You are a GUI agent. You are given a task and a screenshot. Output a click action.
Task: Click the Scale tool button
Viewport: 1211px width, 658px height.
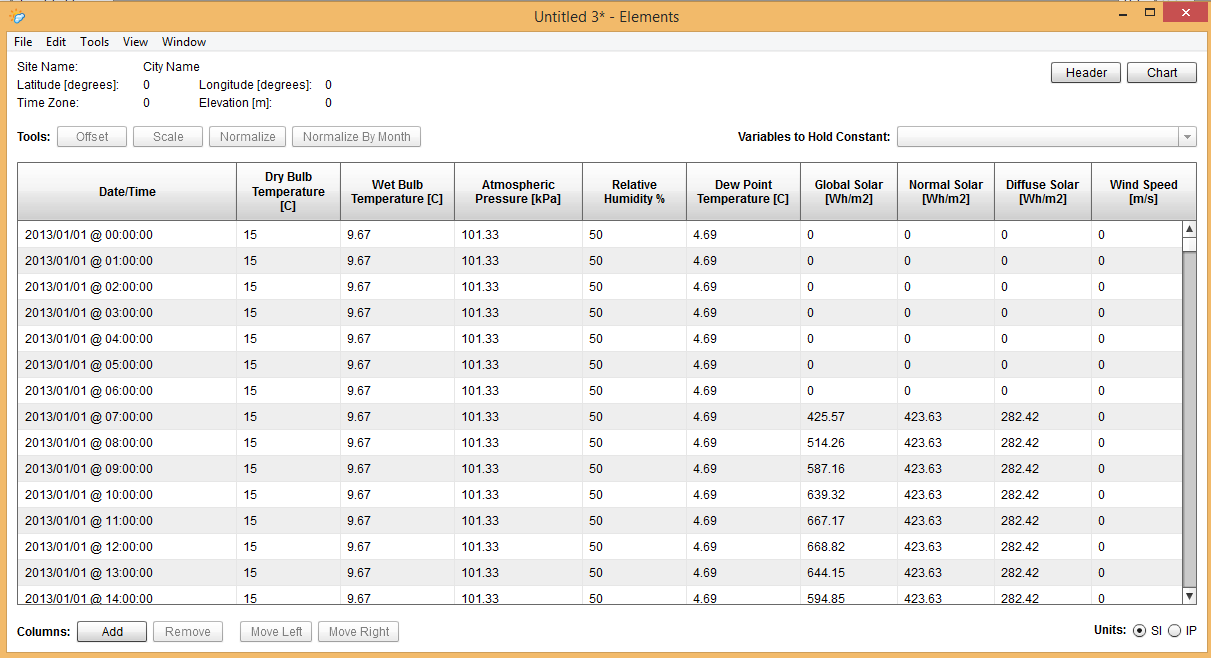tap(168, 137)
